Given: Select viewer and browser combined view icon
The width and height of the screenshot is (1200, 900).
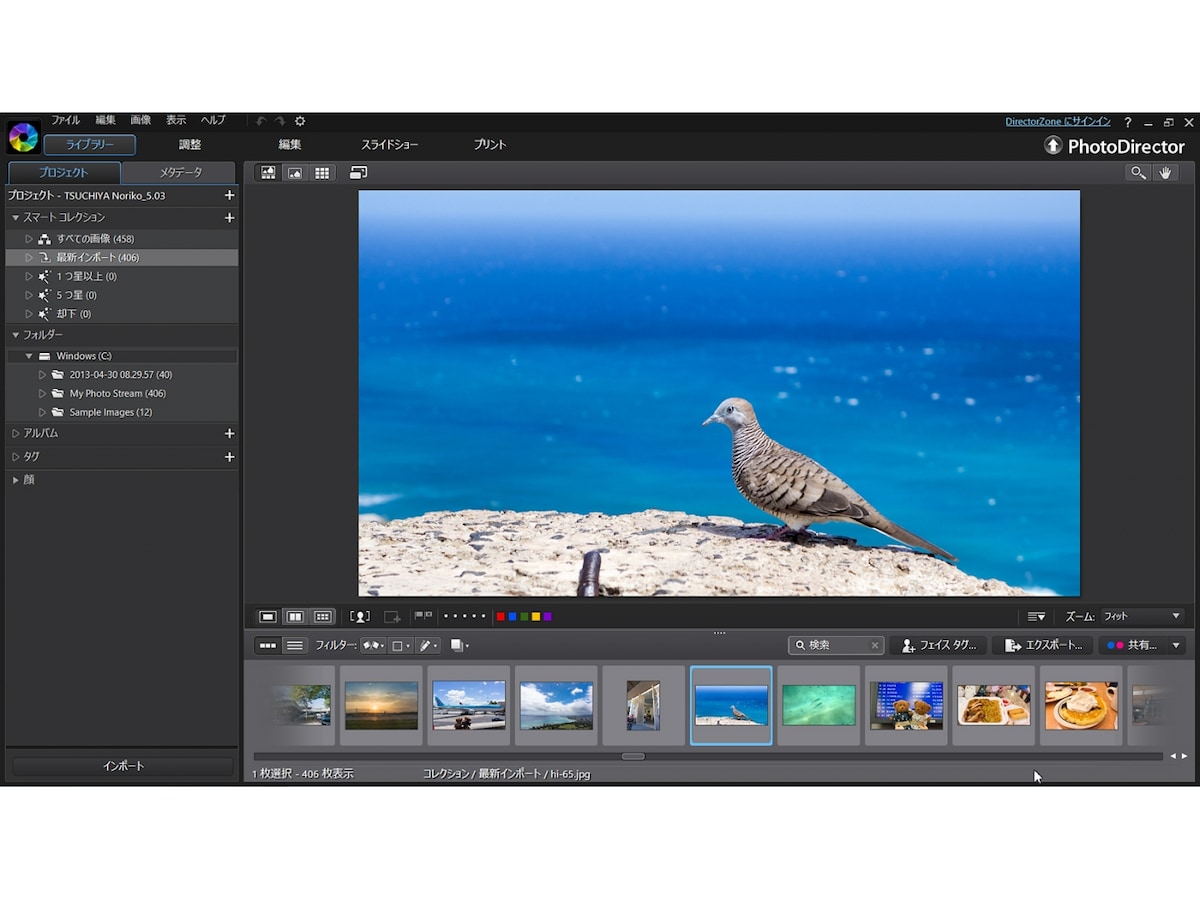Looking at the screenshot, I should click(268, 173).
